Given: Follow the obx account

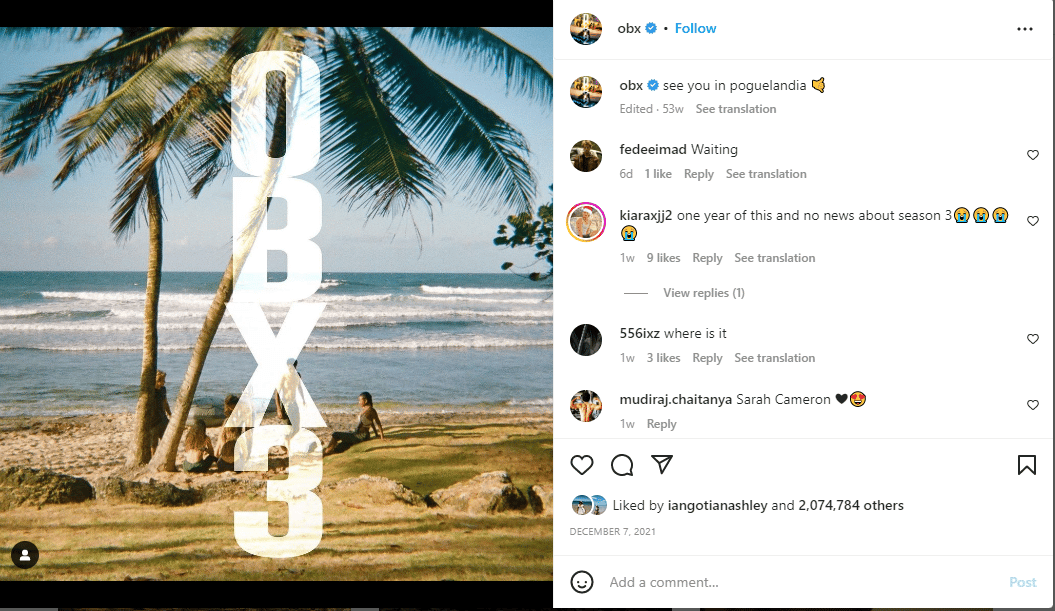Looking at the screenshot, I should (x=695, y=29).
